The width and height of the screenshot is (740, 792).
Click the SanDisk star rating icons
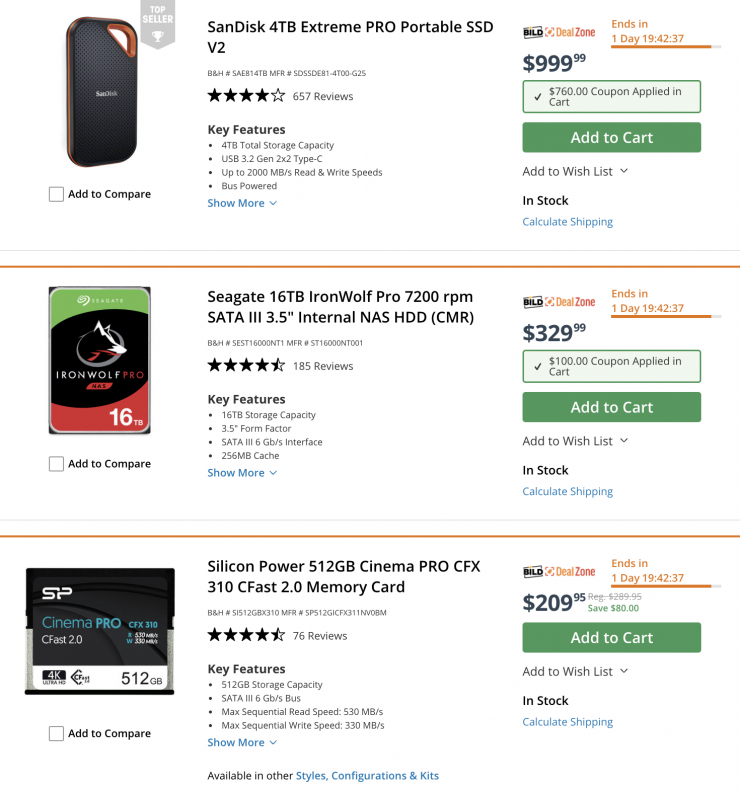(246, 96)
